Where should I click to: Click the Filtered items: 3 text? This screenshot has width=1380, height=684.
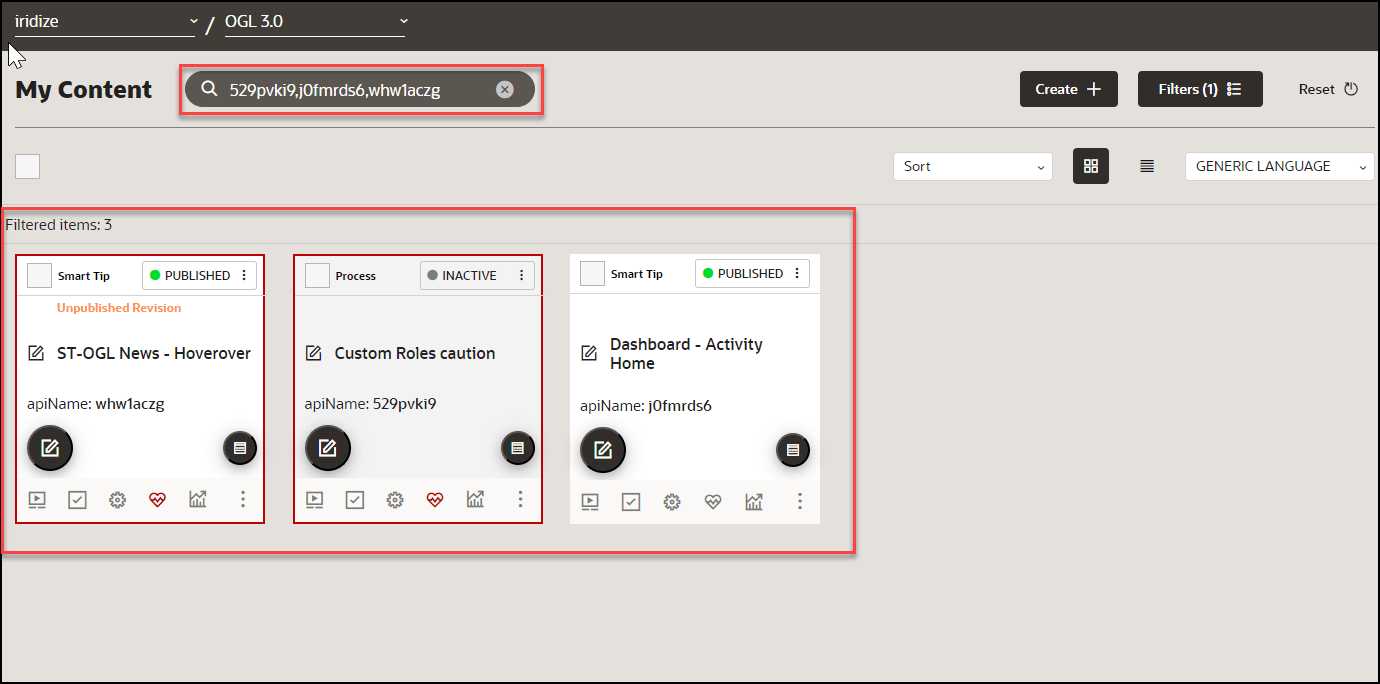coord(59,225)
